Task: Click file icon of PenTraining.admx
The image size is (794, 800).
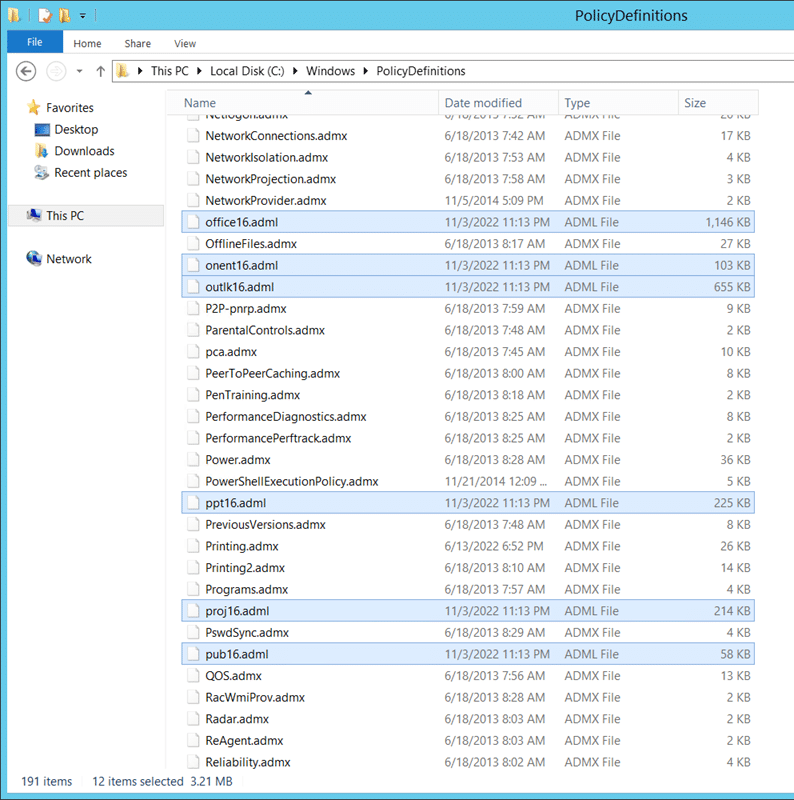Action: pyautogui.click(x=193, y=395)
